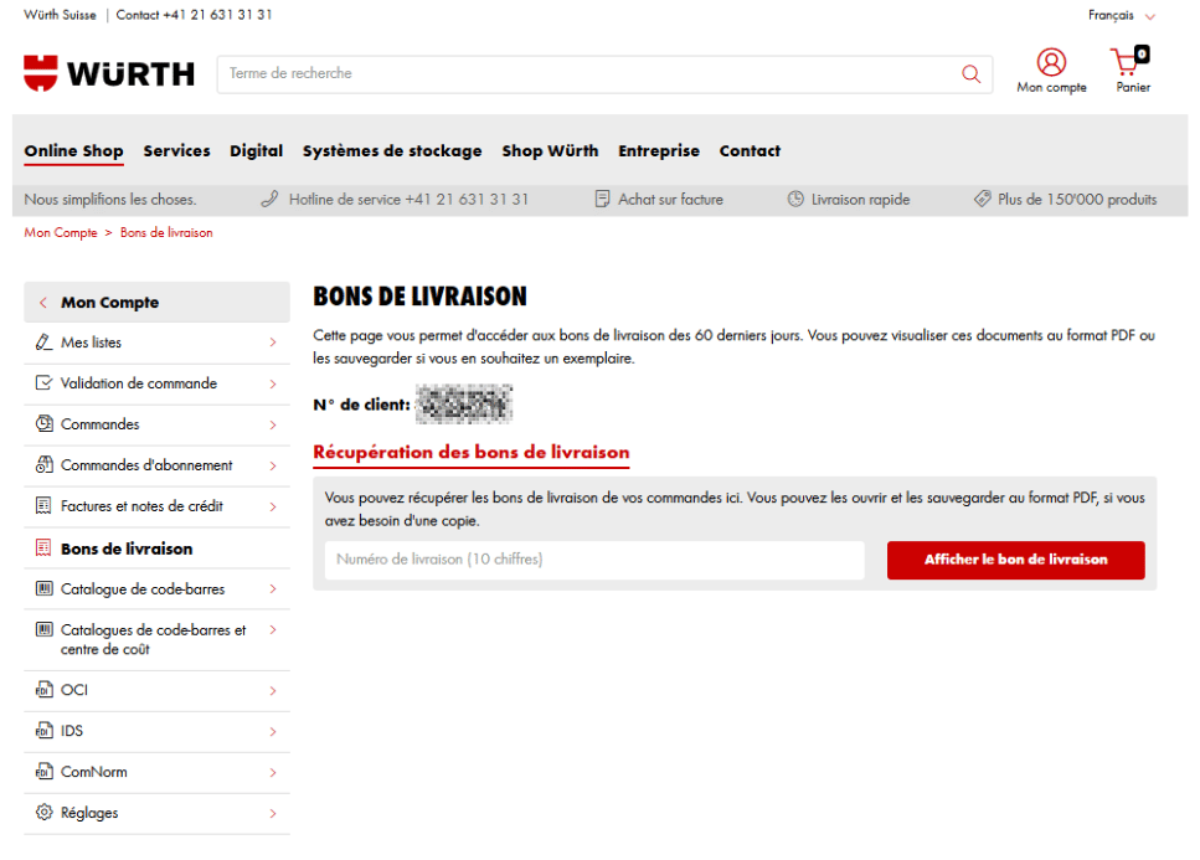Click the Achat sur facture icon
The height and width of the screenshot is (860, 1200).
tap(602, 199)
